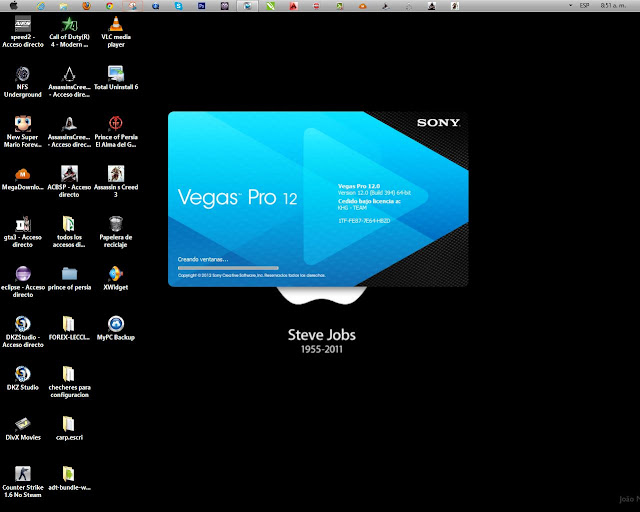Select the XWidget desktop icon
This screenshot has width=640, height=512.
[116, 278]
